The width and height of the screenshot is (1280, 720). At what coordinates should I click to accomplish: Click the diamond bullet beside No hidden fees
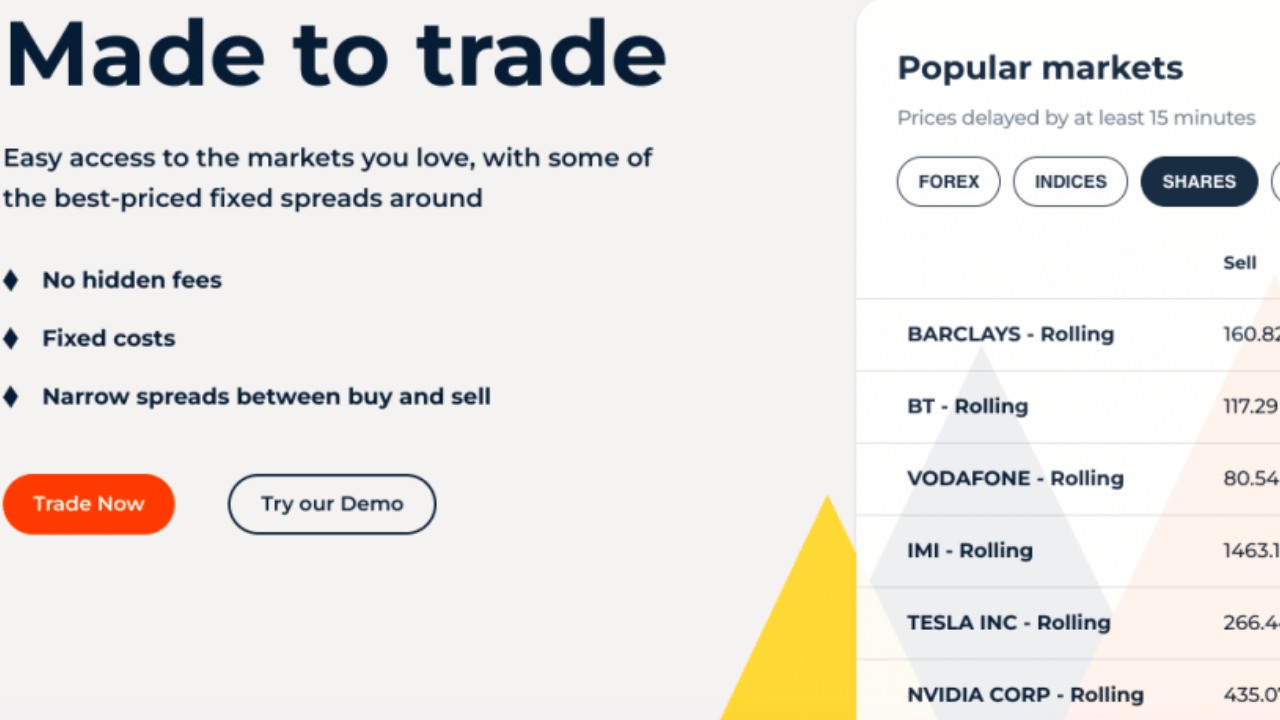point(11,280)
